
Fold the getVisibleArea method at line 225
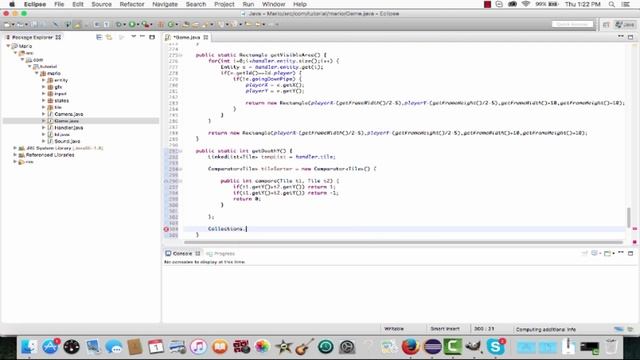pos(181,55)
